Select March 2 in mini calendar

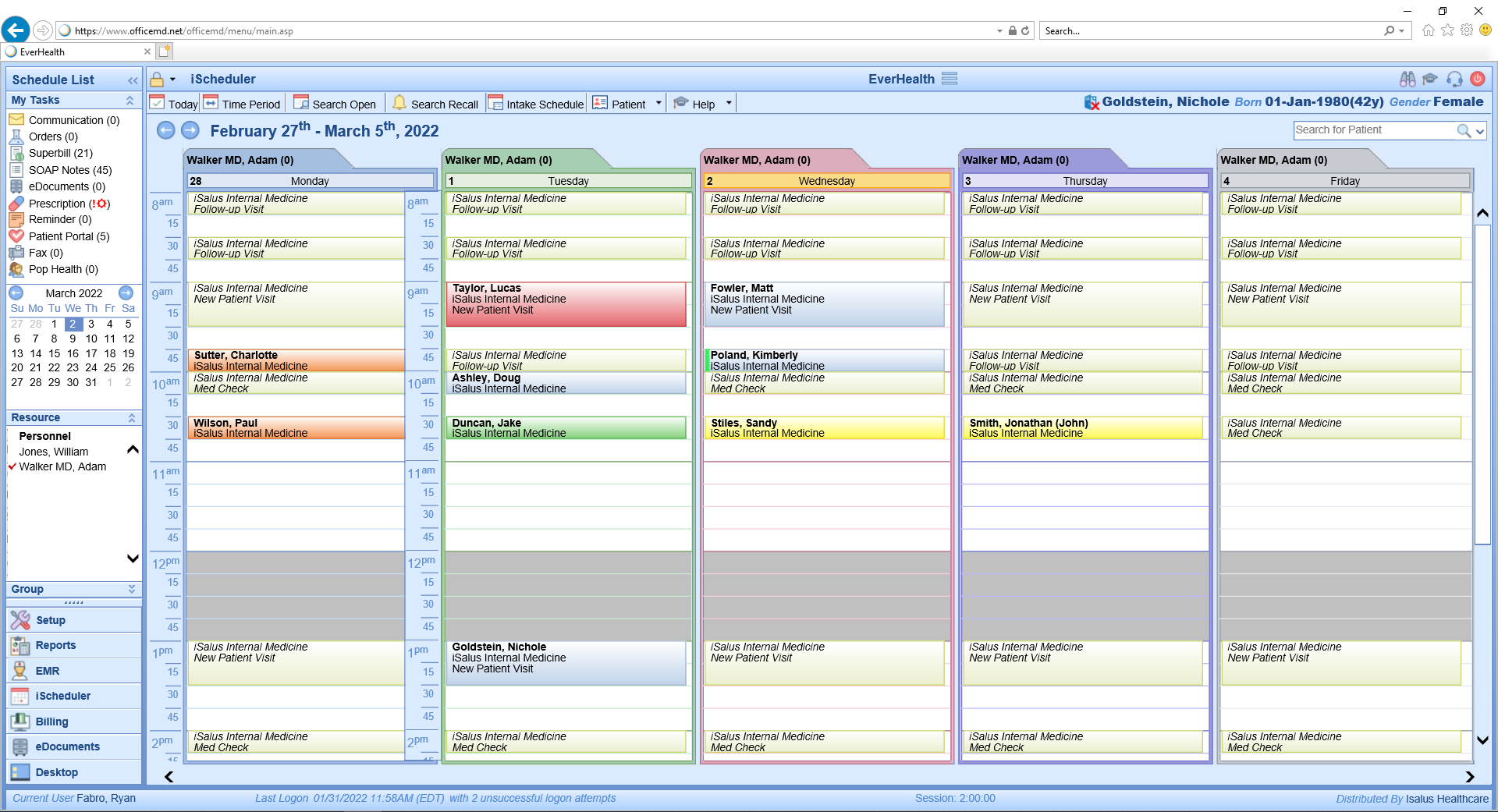tap(73, 324)
